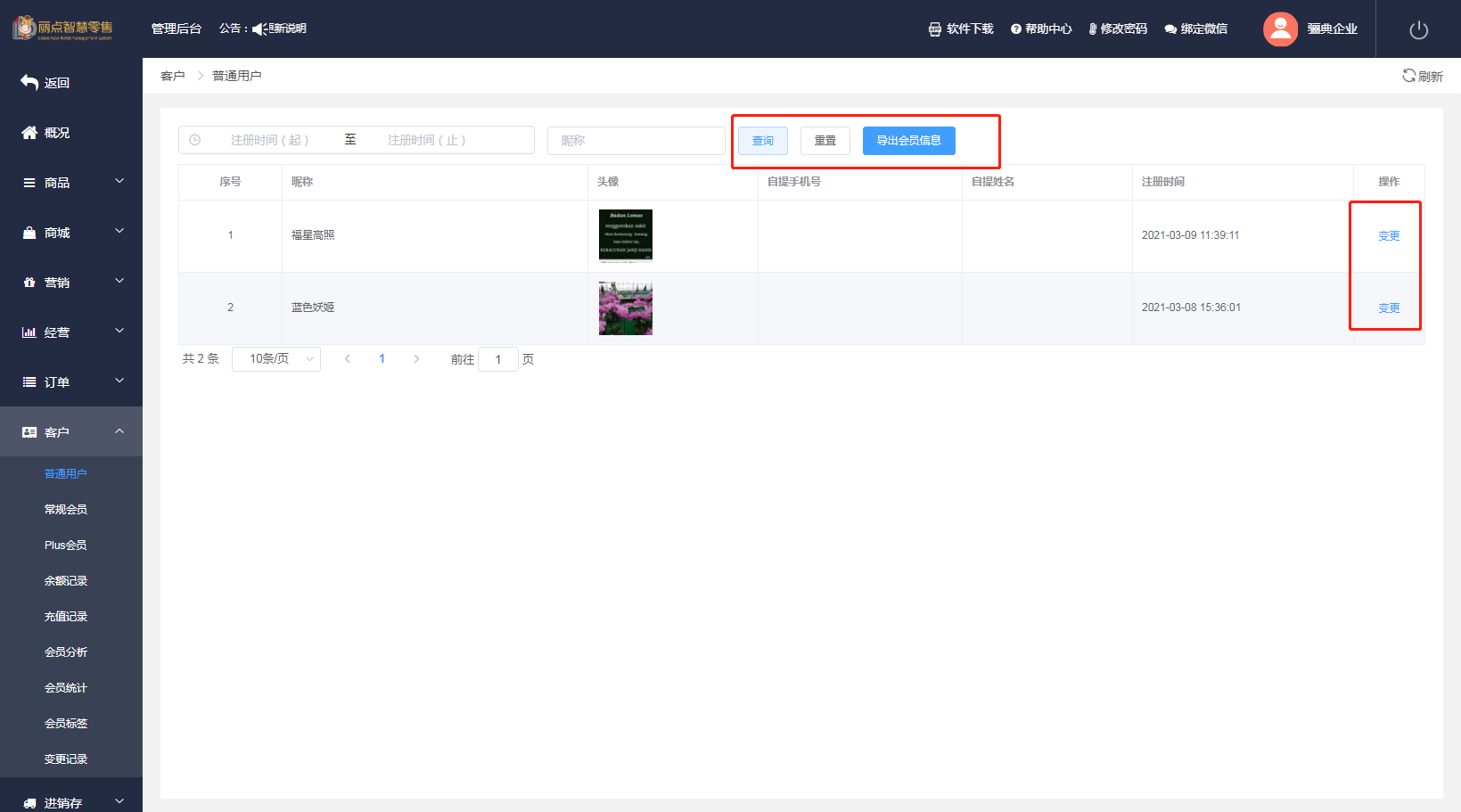Image resolution: width=1461 pixels, height=812 pixels.
Task: Select page 1 in pagination
Action: (x=382, y=359)
